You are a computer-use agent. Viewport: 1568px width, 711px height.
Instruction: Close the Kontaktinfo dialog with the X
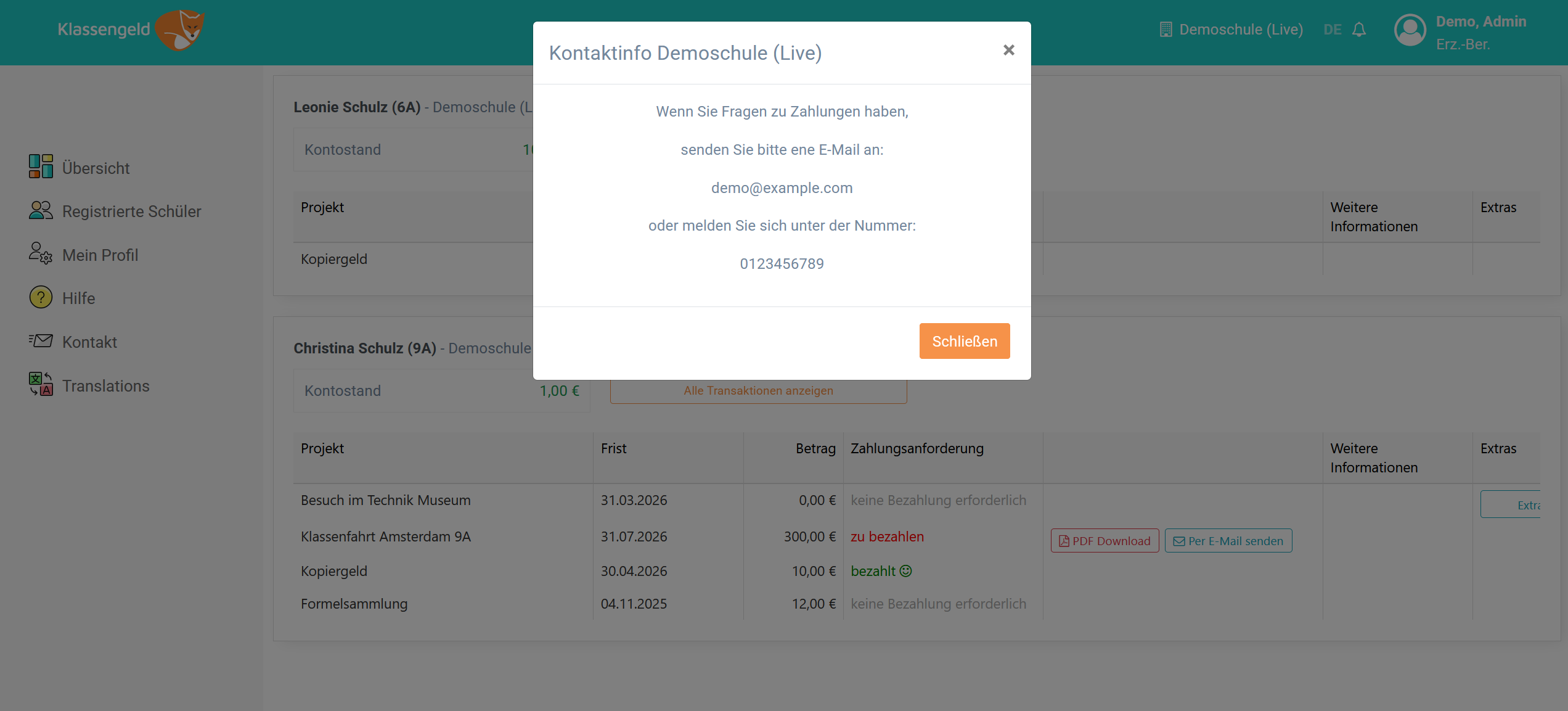(x=1008, y=50)
